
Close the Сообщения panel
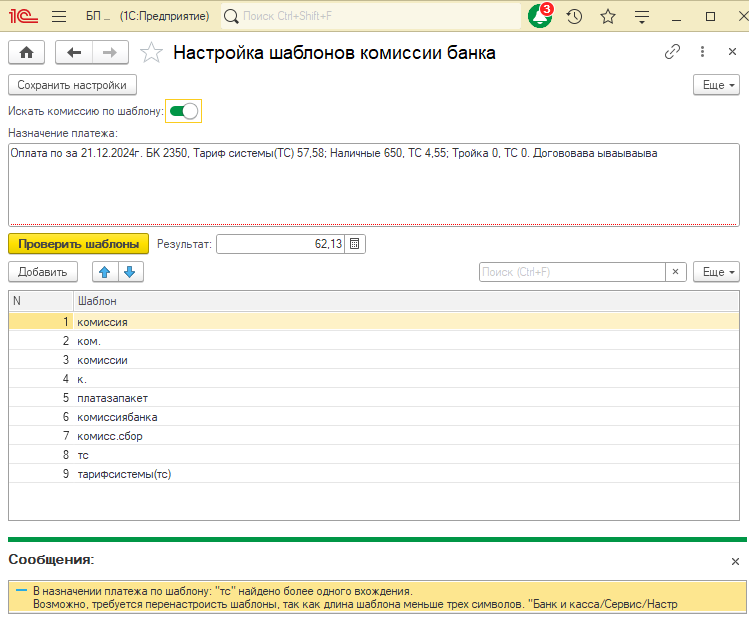click(735, 562)
